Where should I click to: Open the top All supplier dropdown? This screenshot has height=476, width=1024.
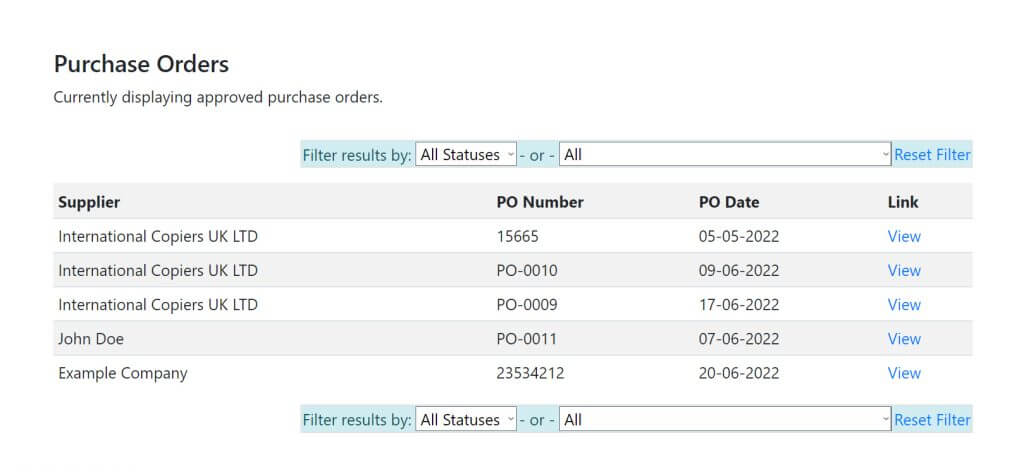pyautogui.click(x=725, y=155)
